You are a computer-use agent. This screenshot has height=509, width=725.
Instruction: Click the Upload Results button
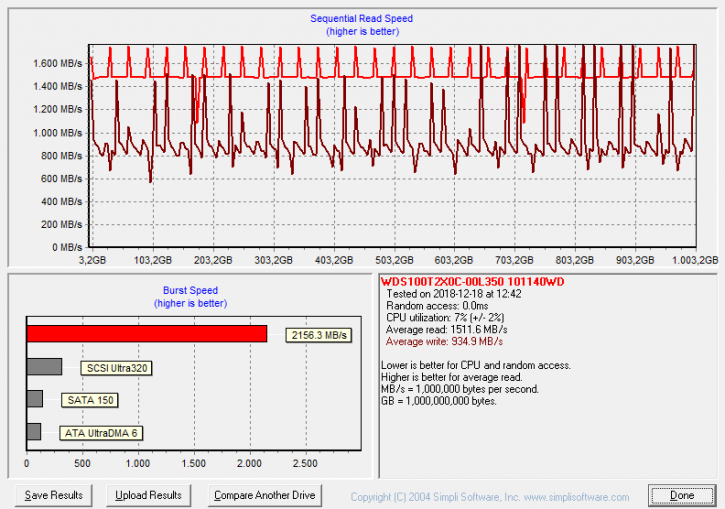click(x=148, y=496)
